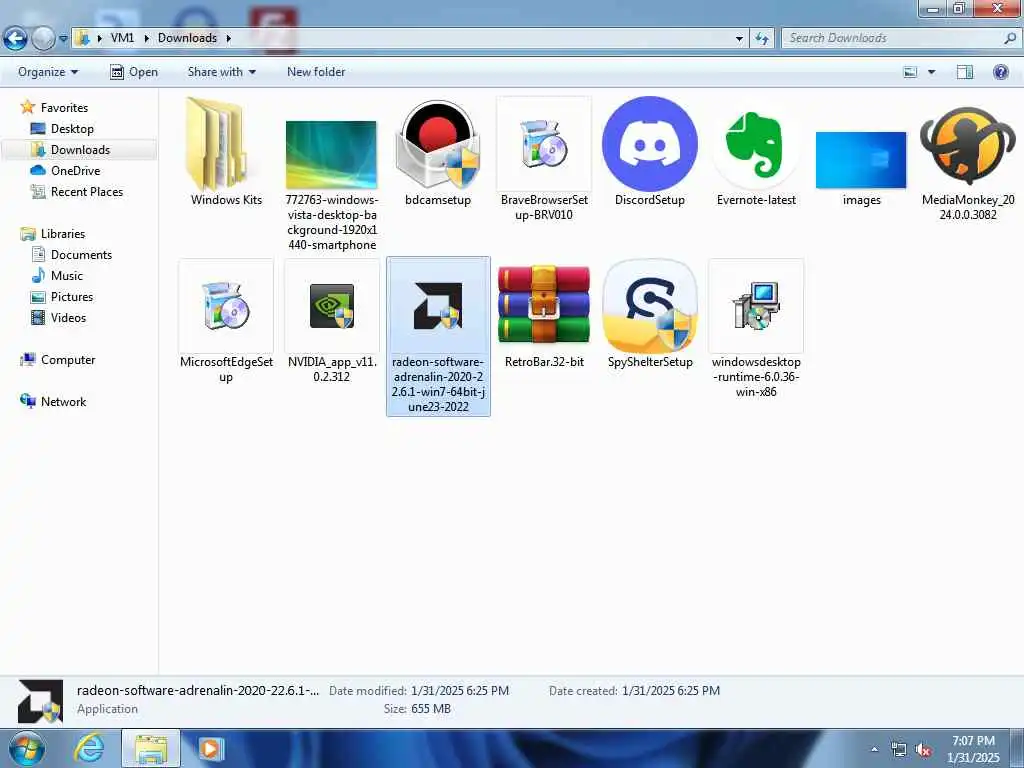Click the Forward navigation arrow
The width and height of the screenshot is (1024, 768).
(x=43, y=39)
